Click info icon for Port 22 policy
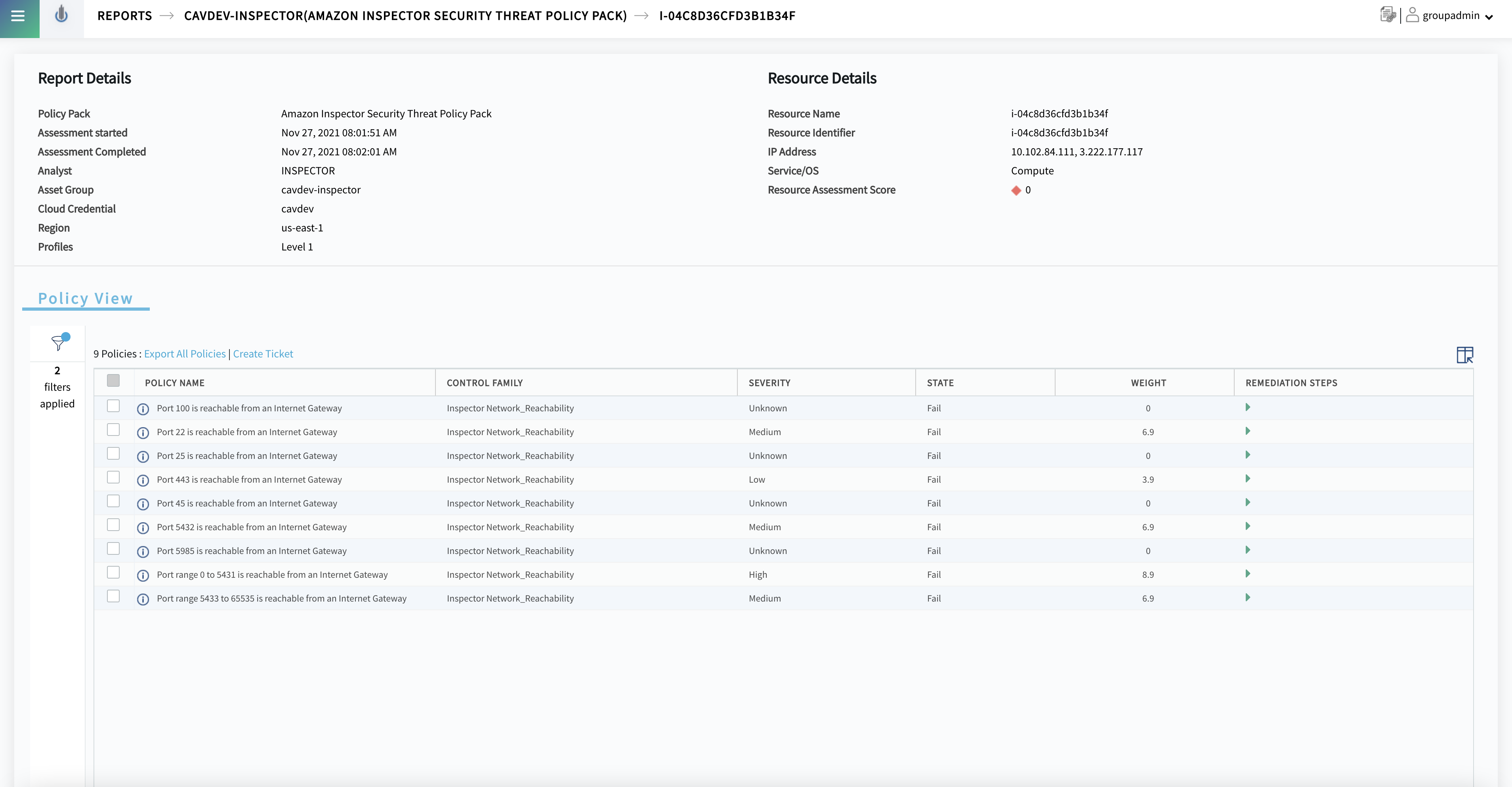This screenshot has width=1512, height=787. tap(143, 433)
